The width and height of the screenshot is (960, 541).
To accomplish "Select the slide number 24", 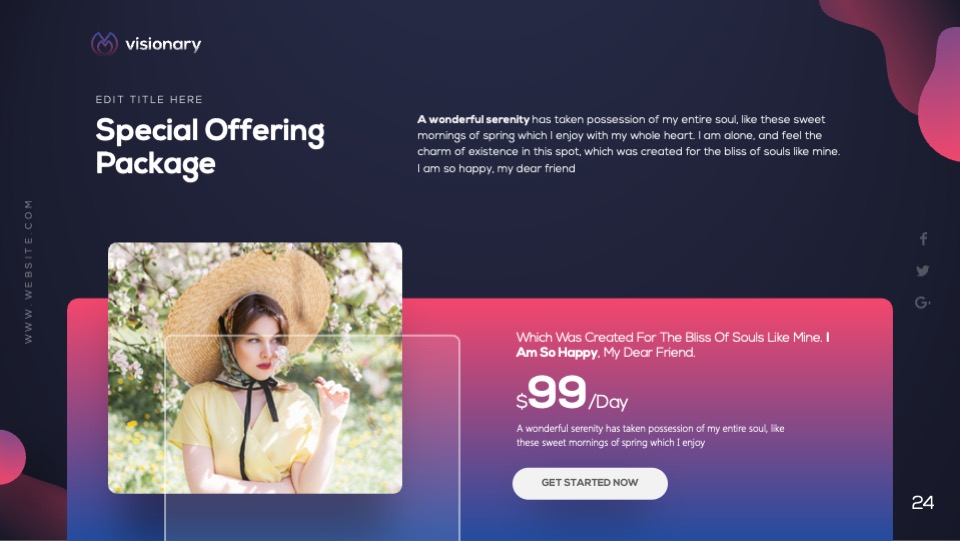I will pos(923,503).
